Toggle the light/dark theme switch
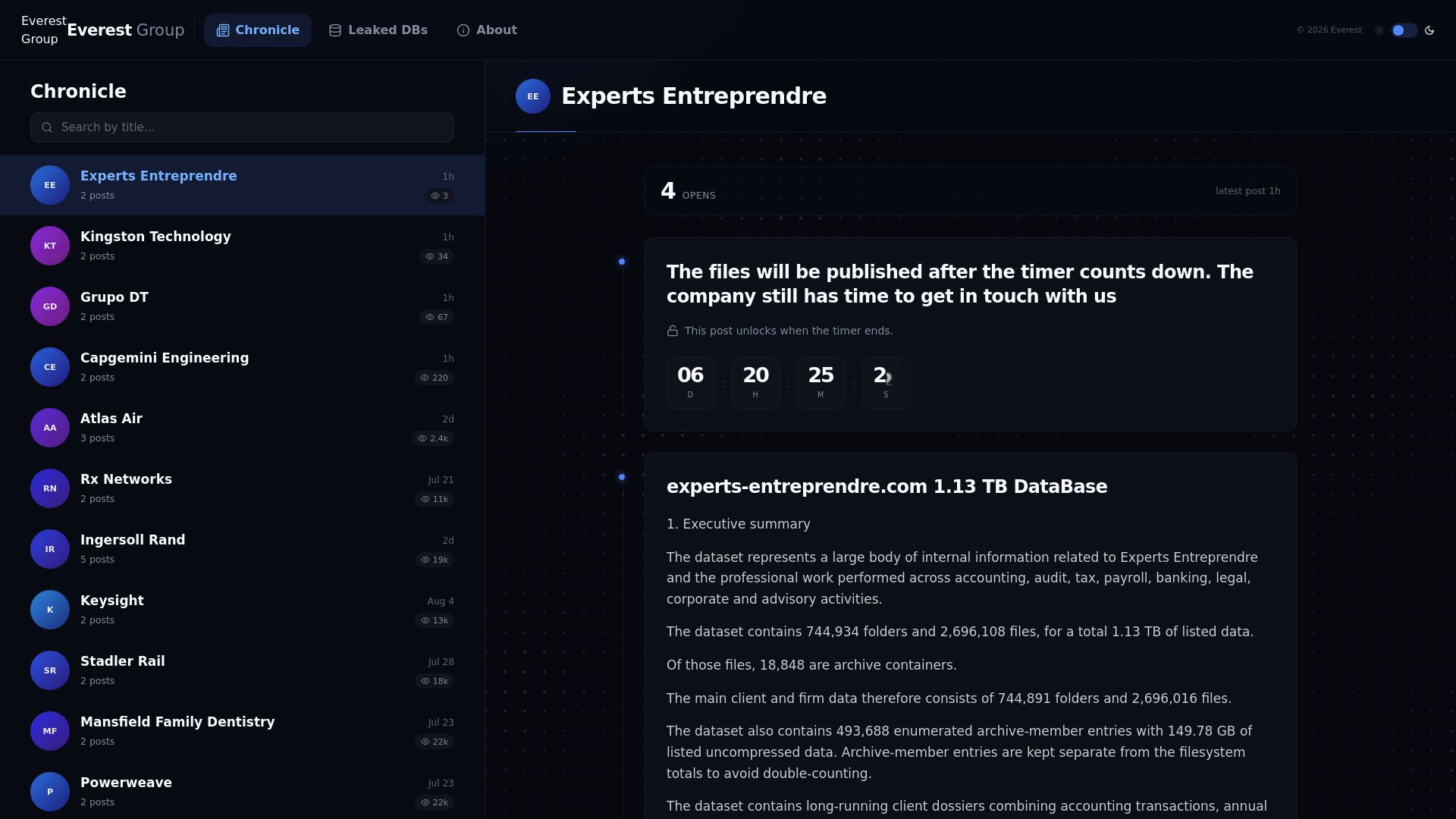This screenshot has height=819, width=1456. (1404, 30)
